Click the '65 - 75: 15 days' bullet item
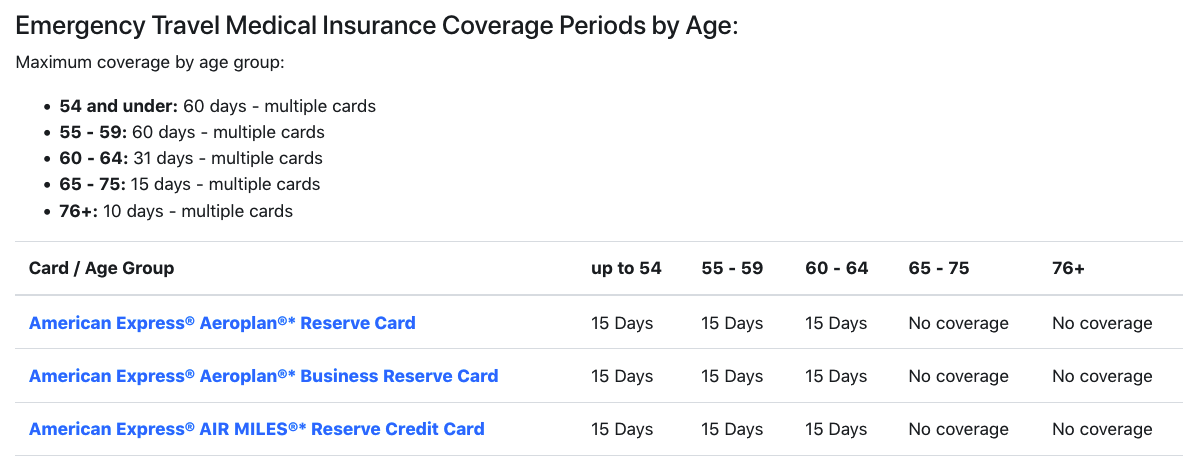 click(190, 184)
